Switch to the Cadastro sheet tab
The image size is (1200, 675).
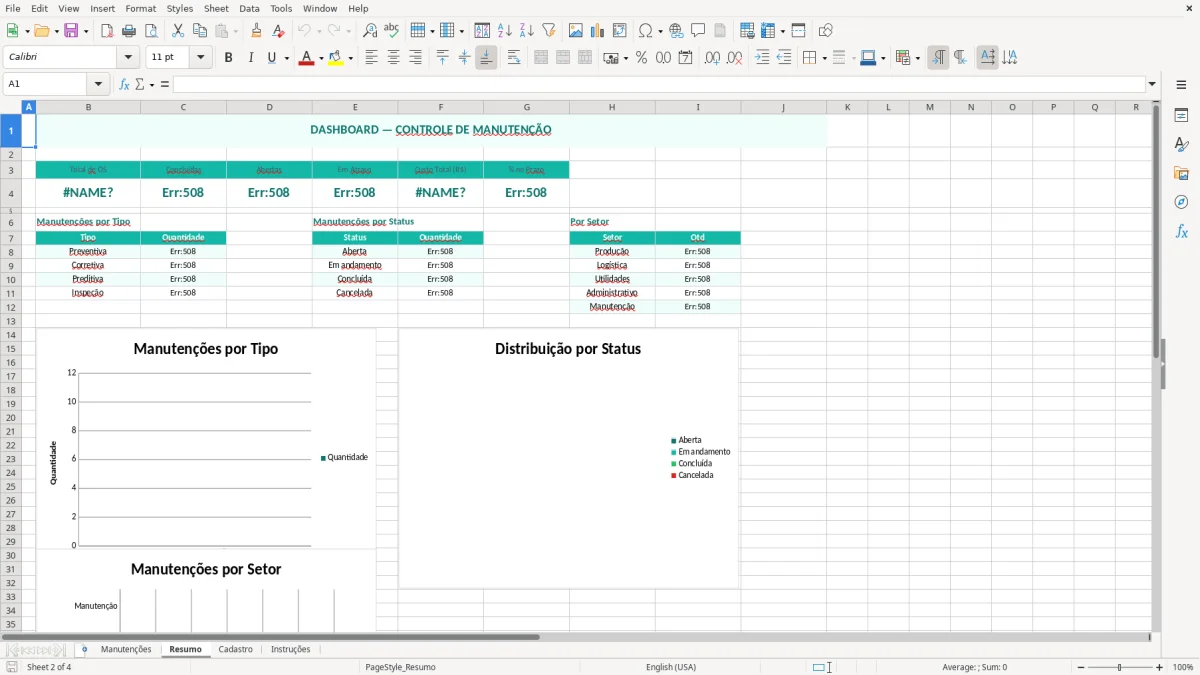tap(235, 650)
